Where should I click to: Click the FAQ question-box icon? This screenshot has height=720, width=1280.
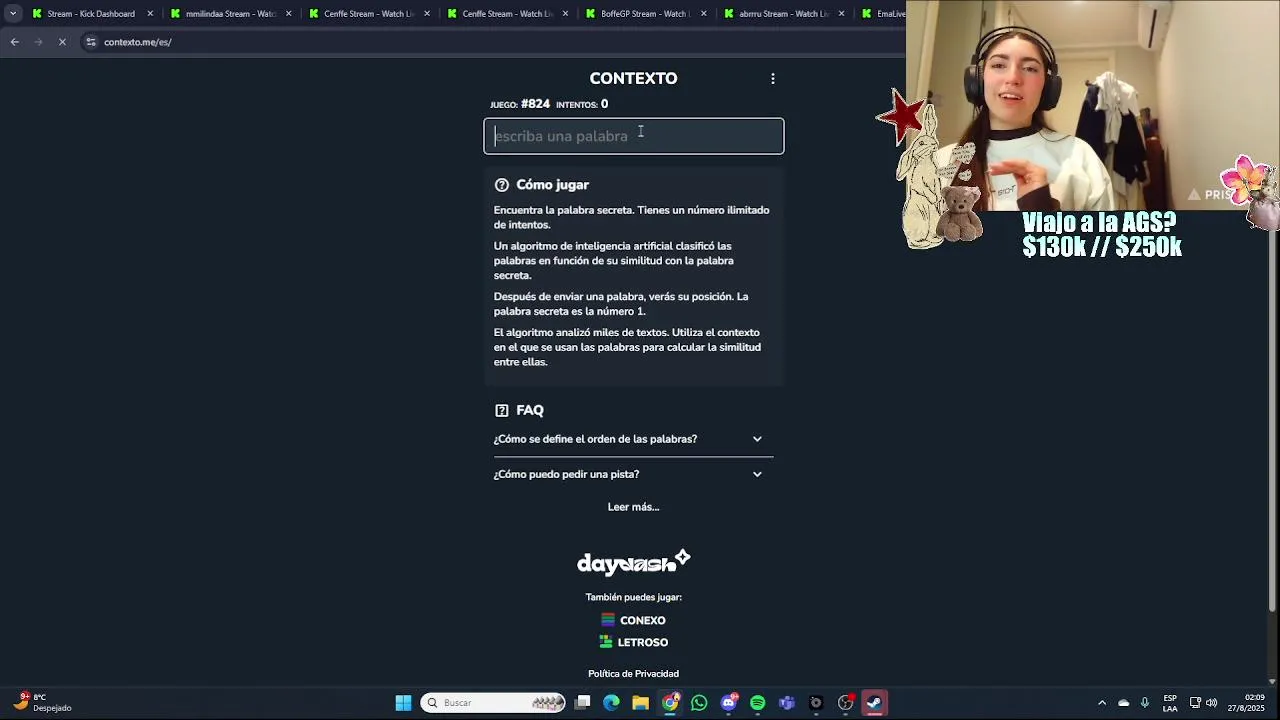502,410
